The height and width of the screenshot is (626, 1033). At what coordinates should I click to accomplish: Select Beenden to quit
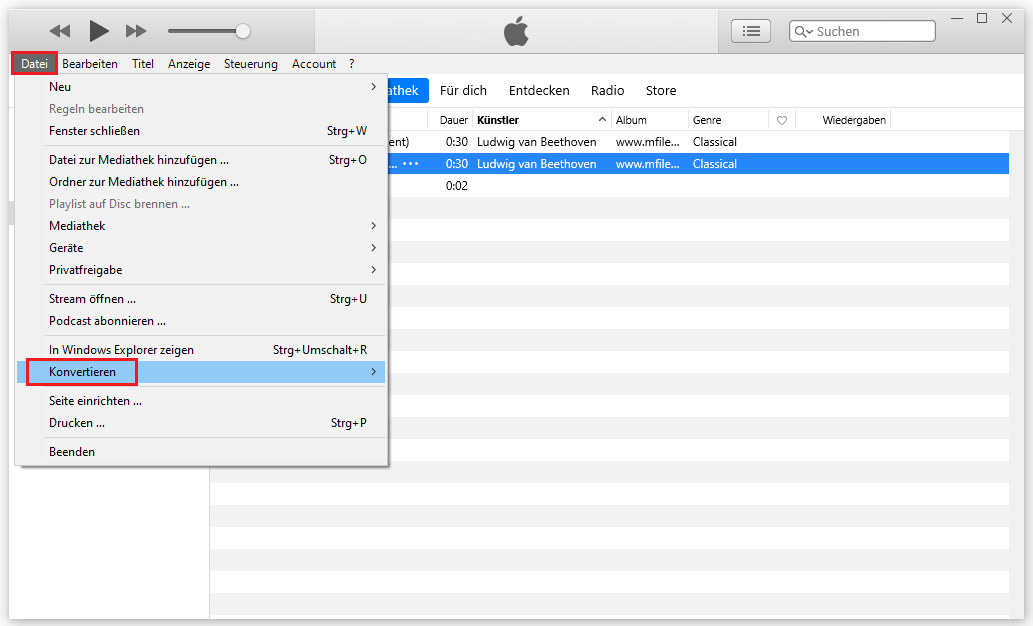pos(201,452)
